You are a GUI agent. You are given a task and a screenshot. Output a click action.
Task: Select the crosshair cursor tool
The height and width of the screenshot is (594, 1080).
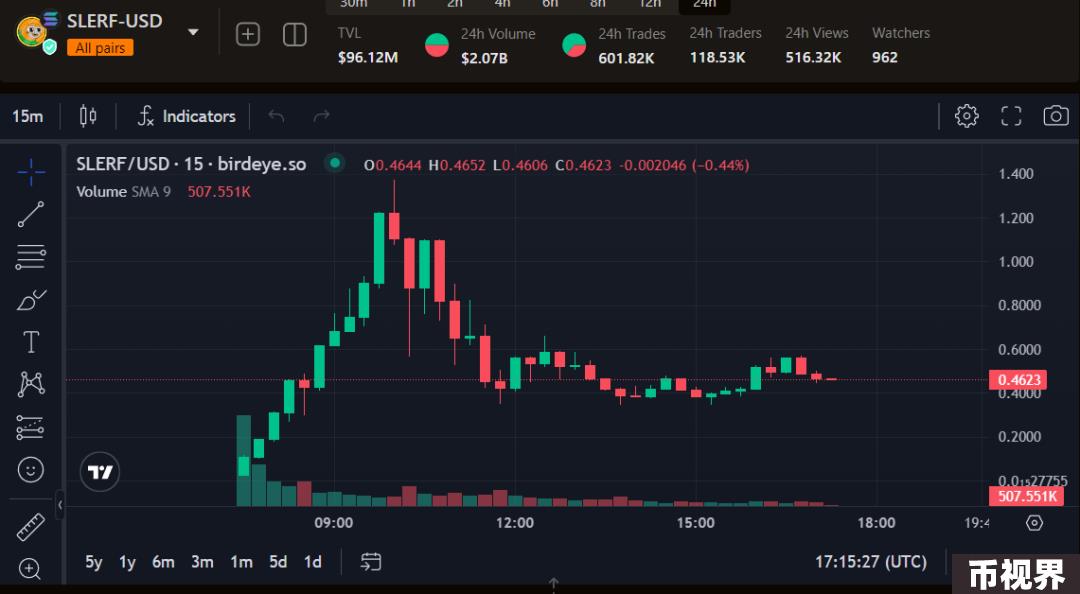31,172
